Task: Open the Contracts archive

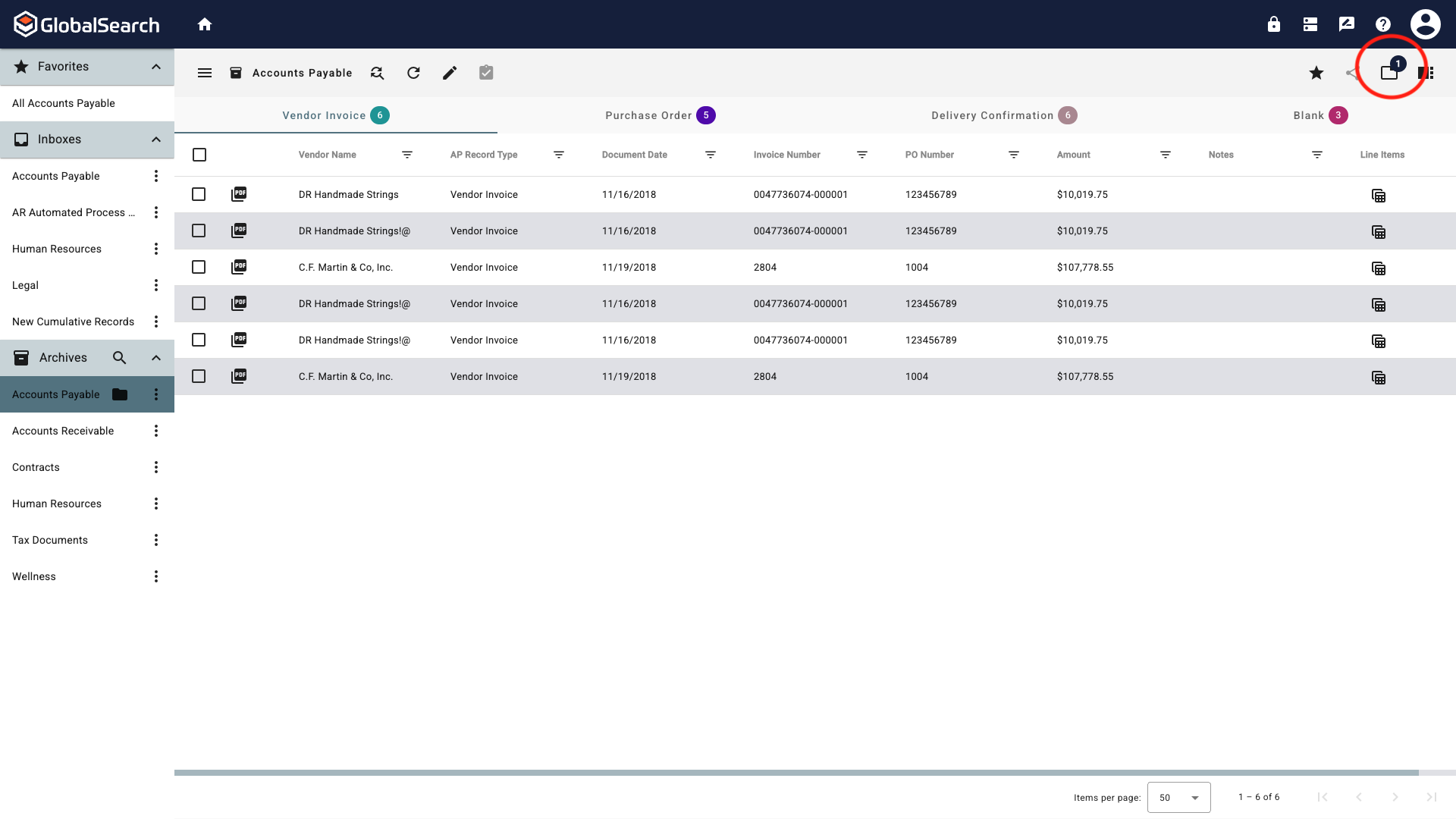Action: [x=36, y=467]
